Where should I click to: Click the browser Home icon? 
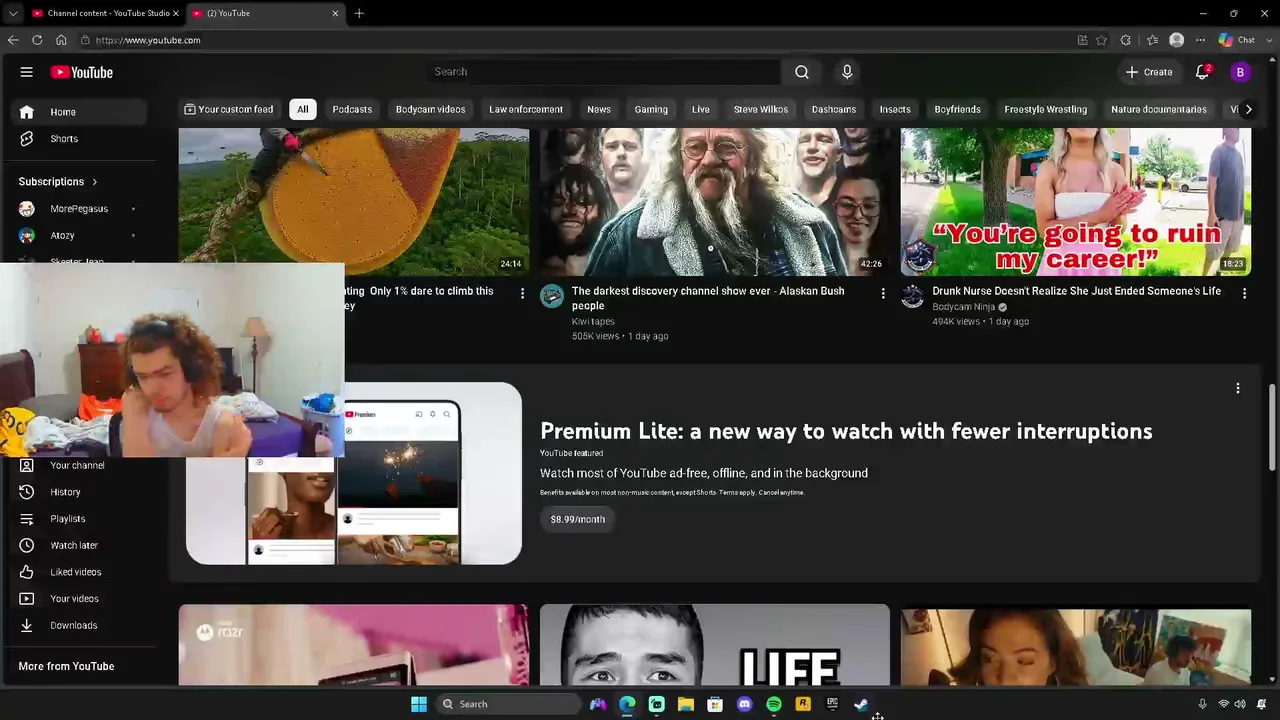[61, 40]
